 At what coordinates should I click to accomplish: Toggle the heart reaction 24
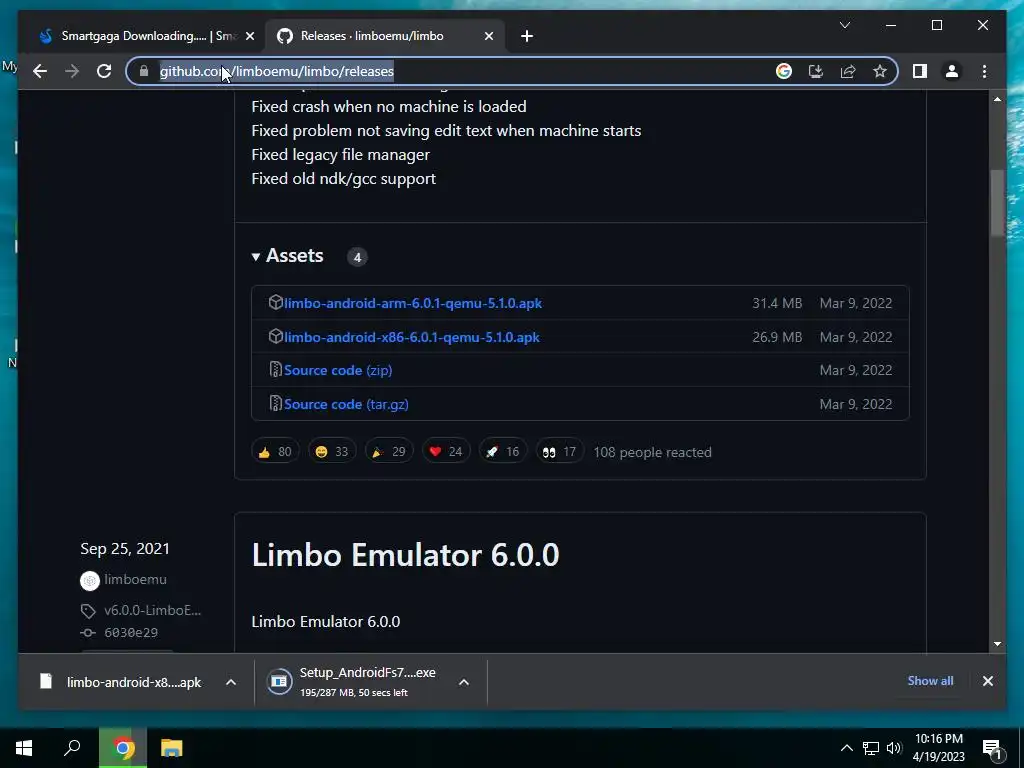click(446, 451)
